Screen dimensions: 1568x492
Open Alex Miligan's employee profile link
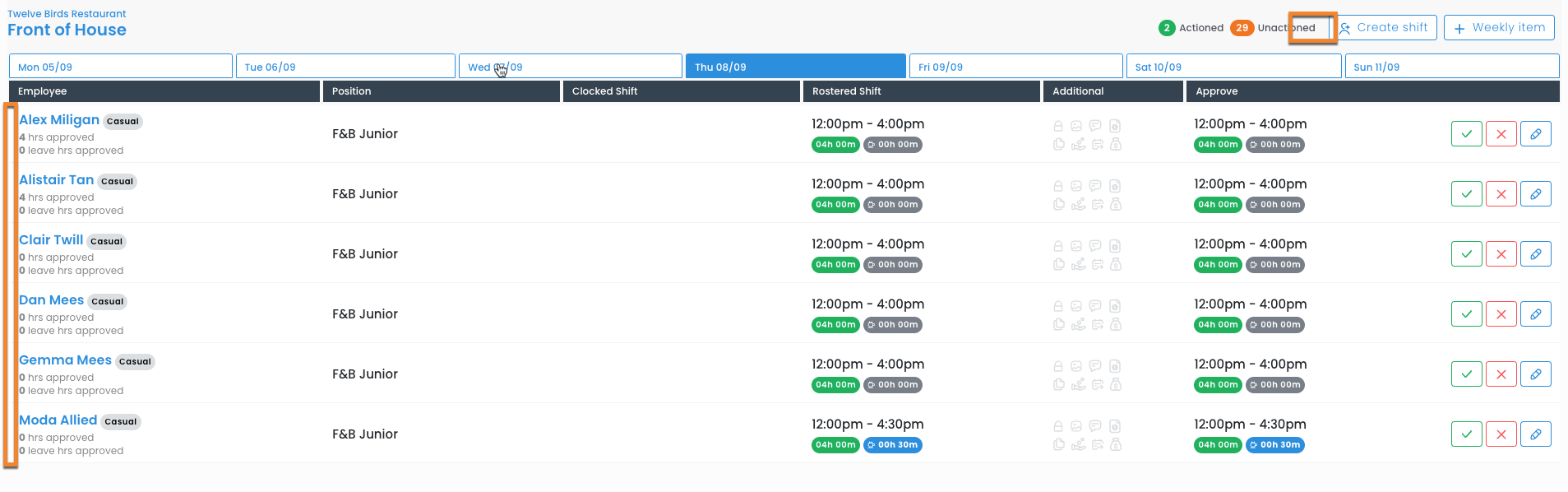coord(59,120)
